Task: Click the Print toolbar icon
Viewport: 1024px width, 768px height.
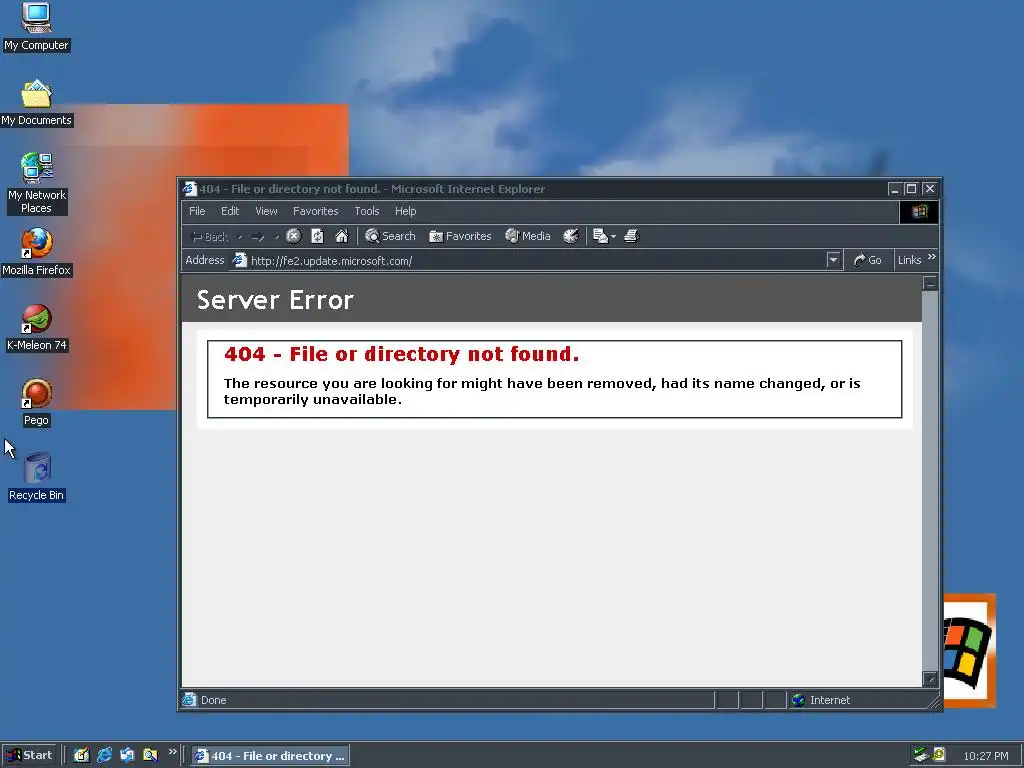Action: 632,236
